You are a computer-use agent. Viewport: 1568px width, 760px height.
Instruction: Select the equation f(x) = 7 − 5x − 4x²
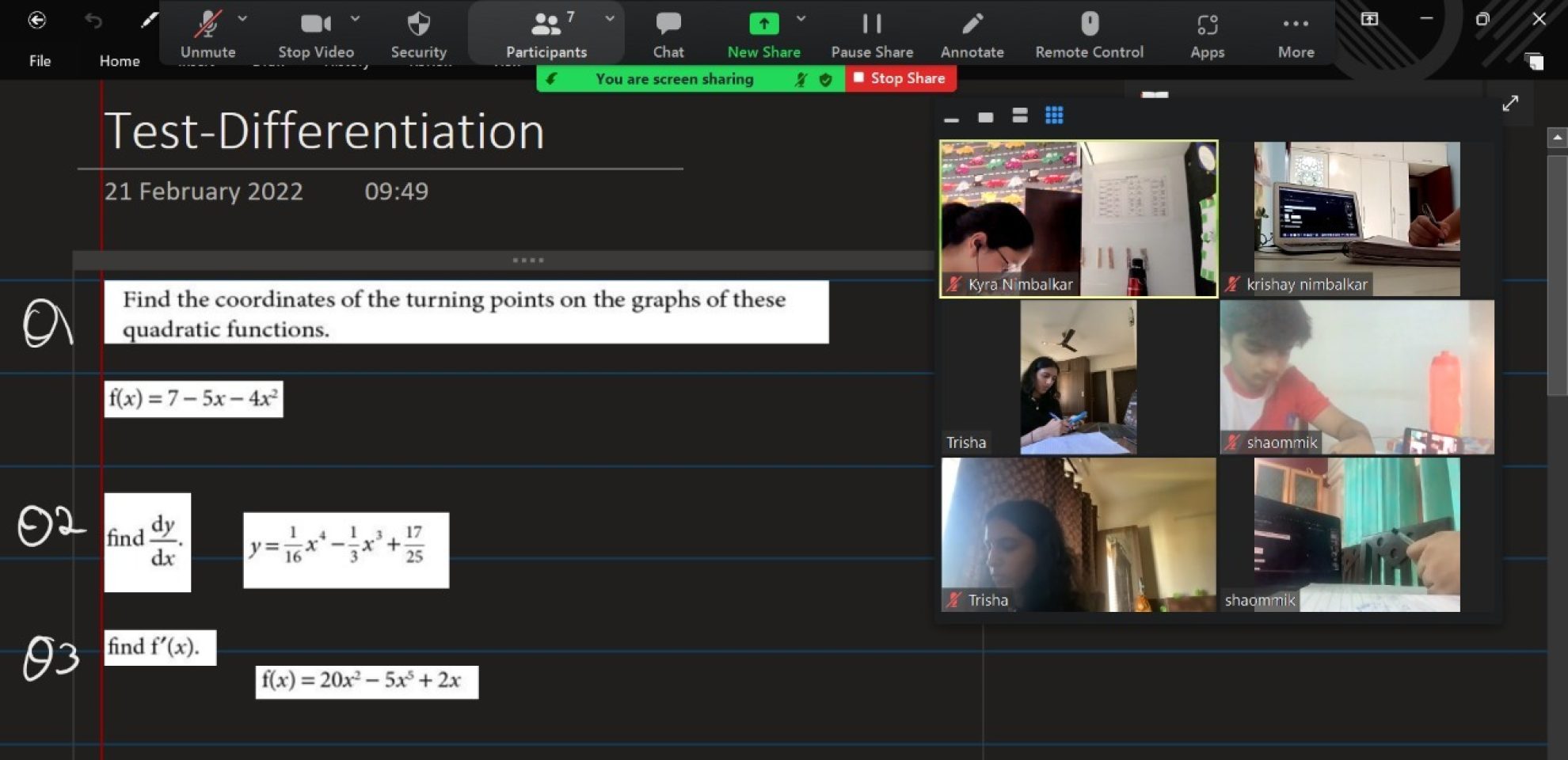193,398
